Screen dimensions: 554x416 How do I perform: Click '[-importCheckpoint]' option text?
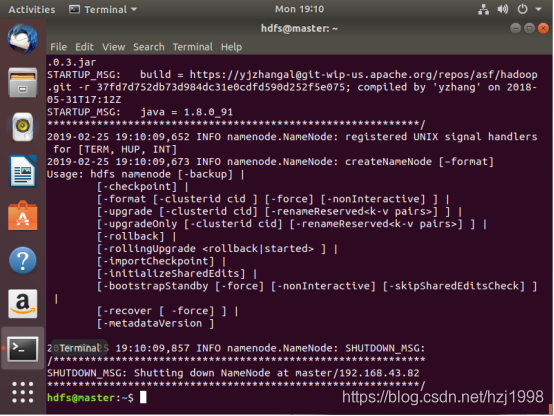click(155, 261)
